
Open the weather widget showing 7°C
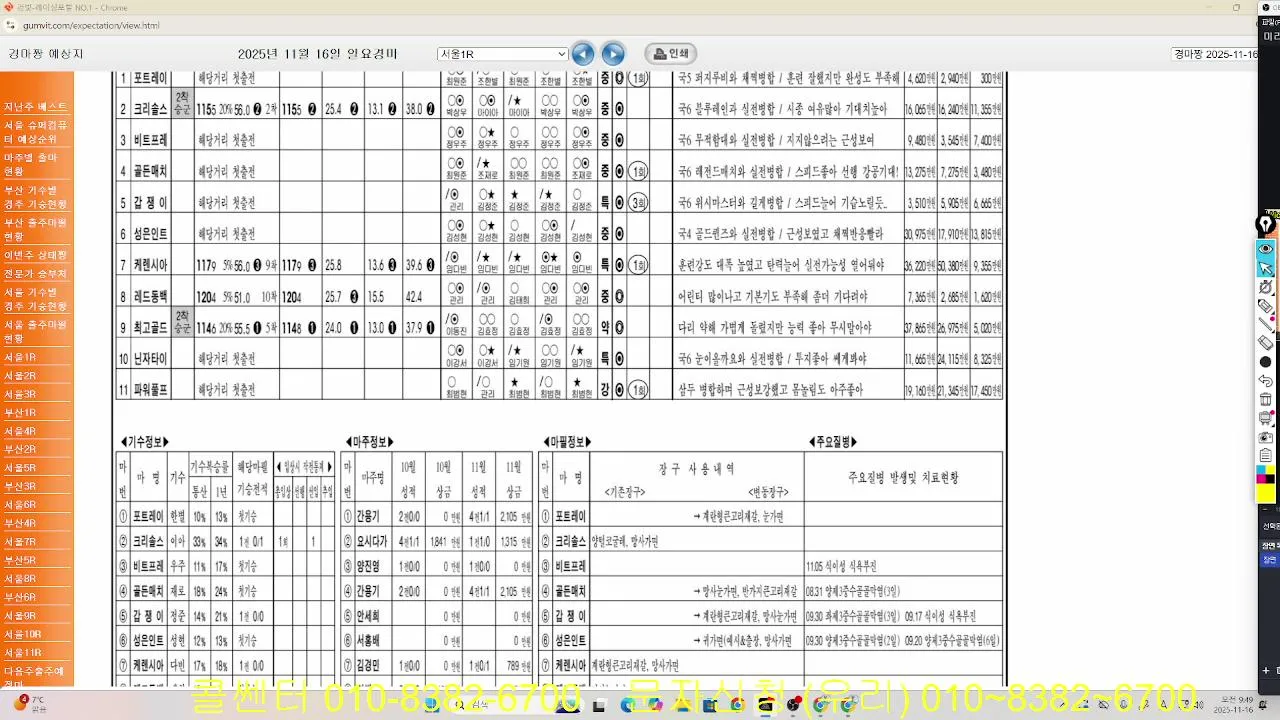pos(30,703)
